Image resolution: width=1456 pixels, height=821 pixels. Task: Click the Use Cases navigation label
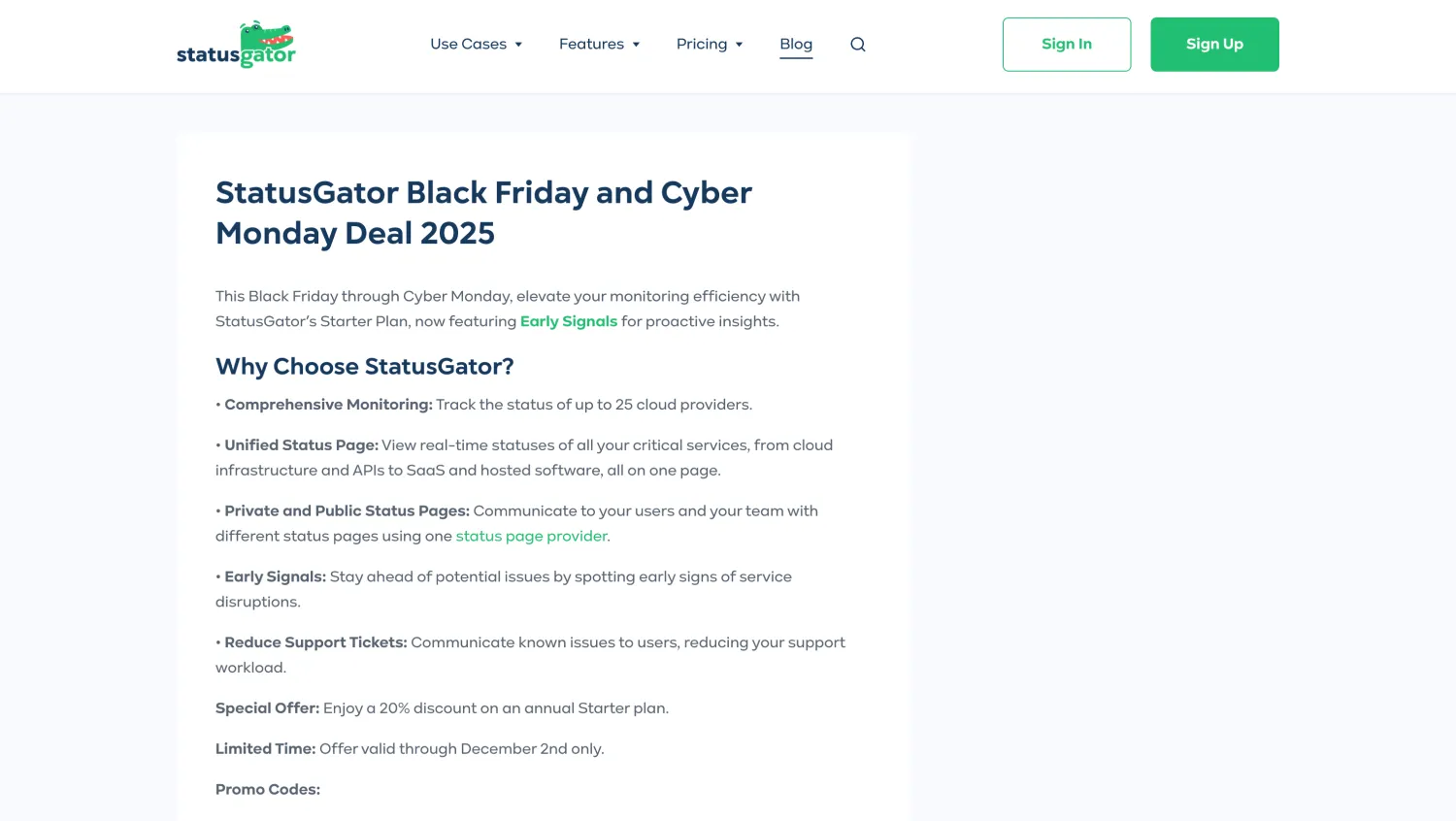pos(468,44)
